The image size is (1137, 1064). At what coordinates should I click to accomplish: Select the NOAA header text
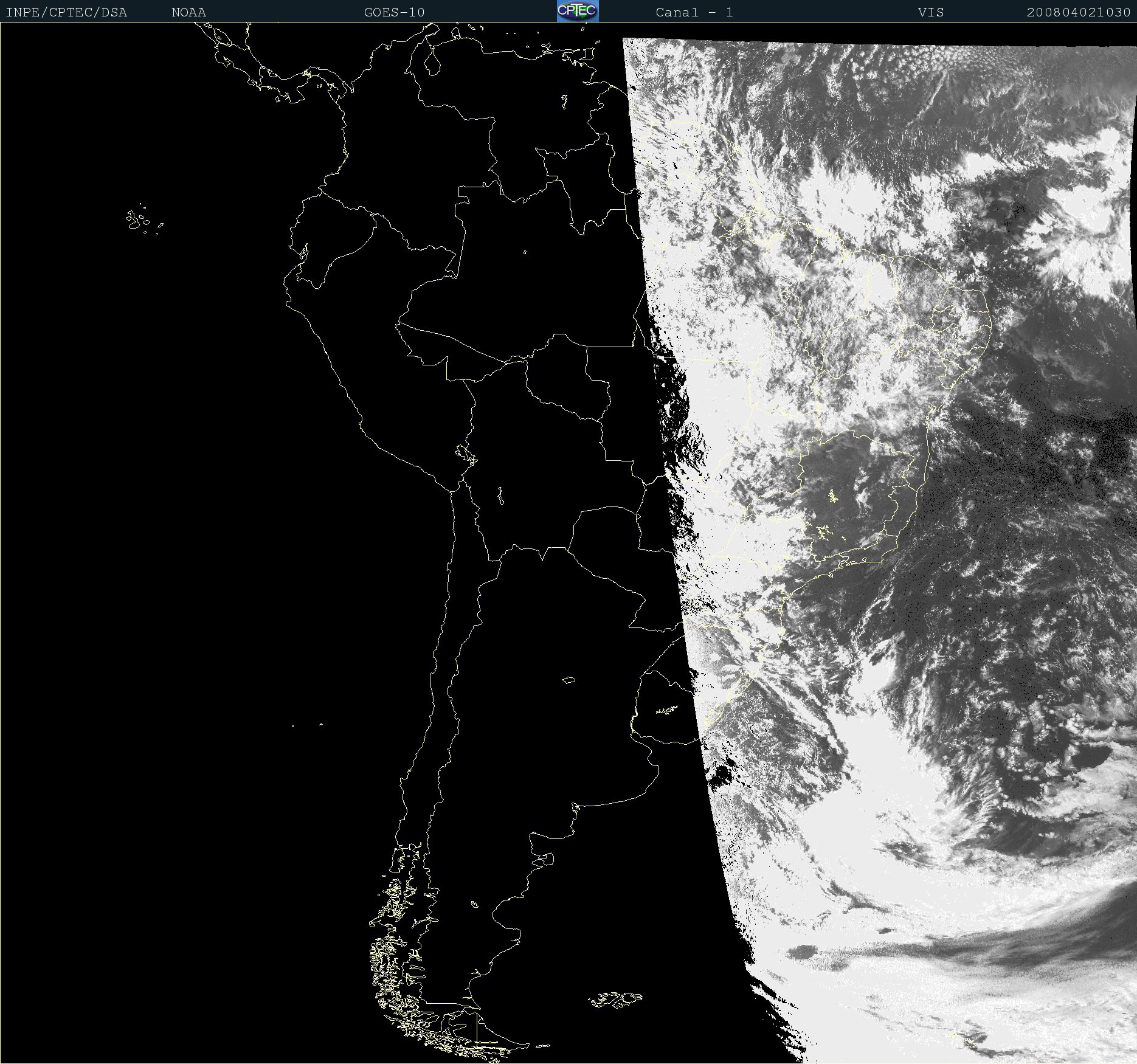pyautogui.click(x=188, y=12)
